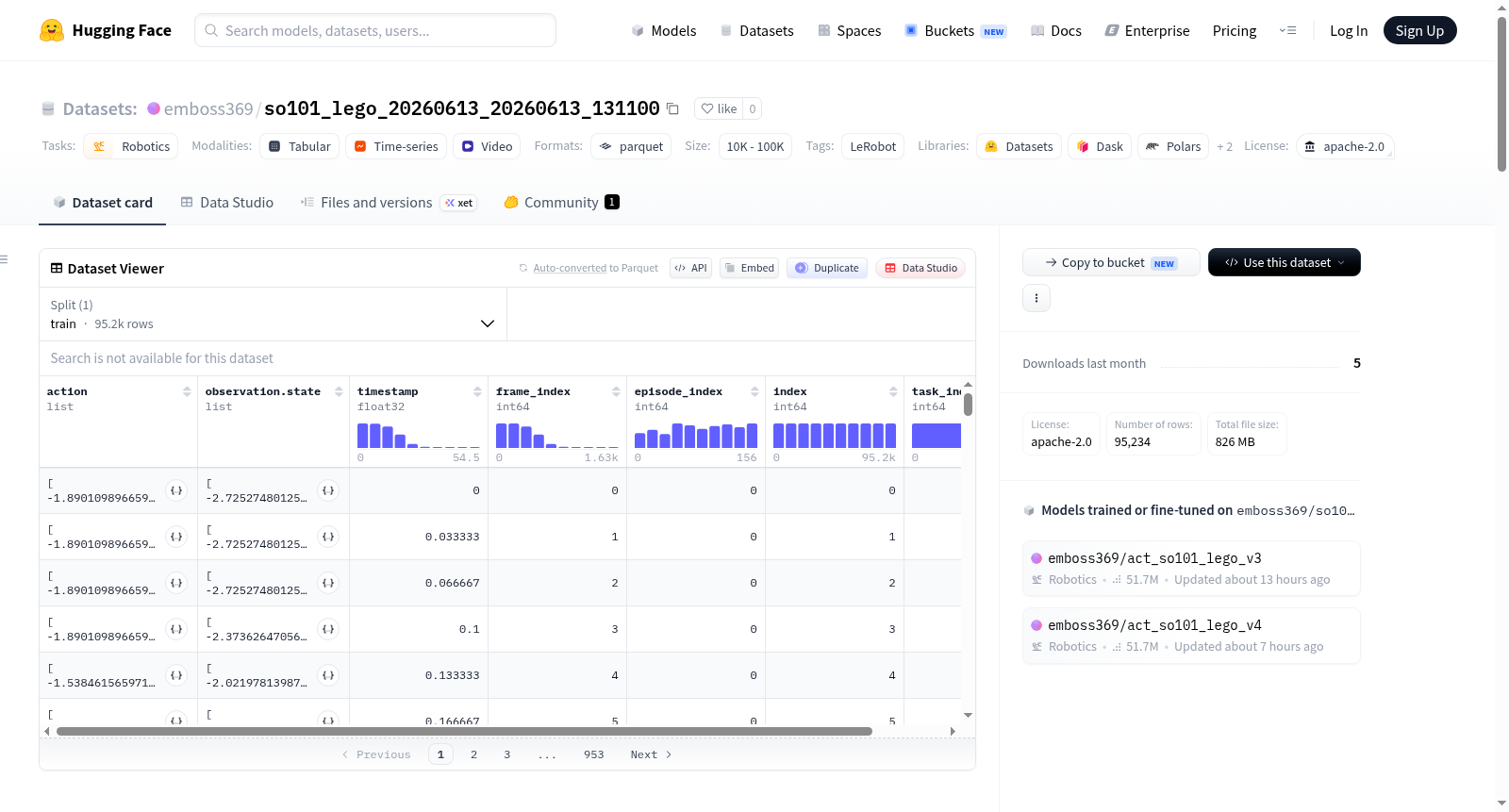Image resolution: width=1509 pixels, height=812 pixels.
Task: Switch to the Dataset card tab
Action: tap(103, 202)
